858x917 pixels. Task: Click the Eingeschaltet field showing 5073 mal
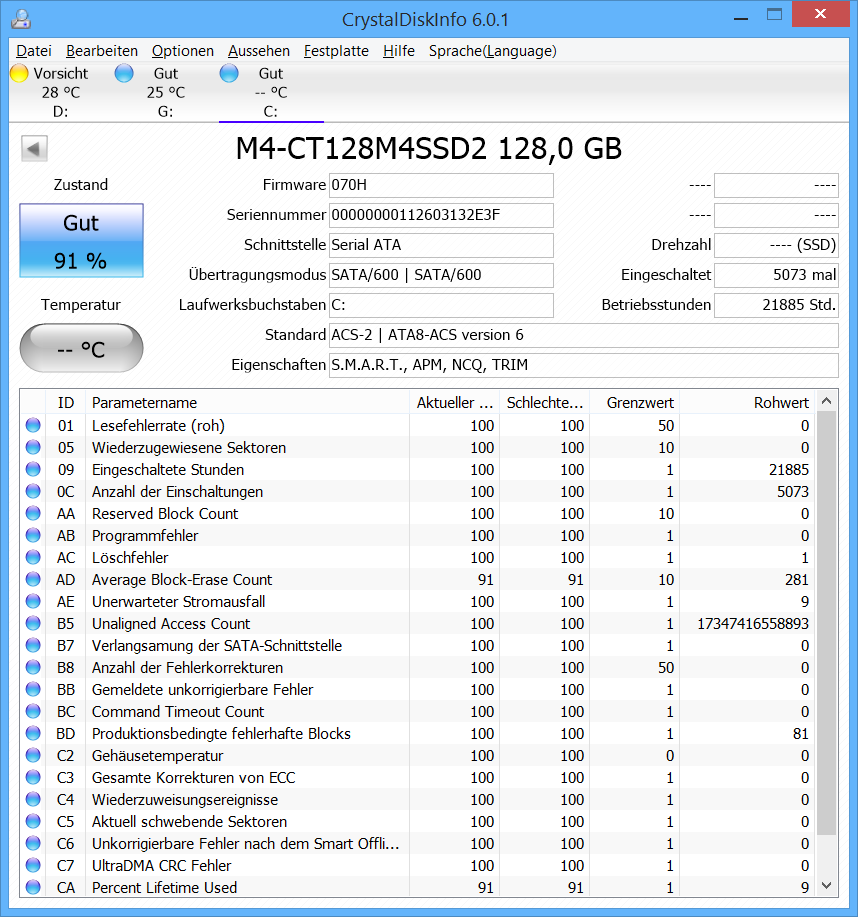[776, 275]
